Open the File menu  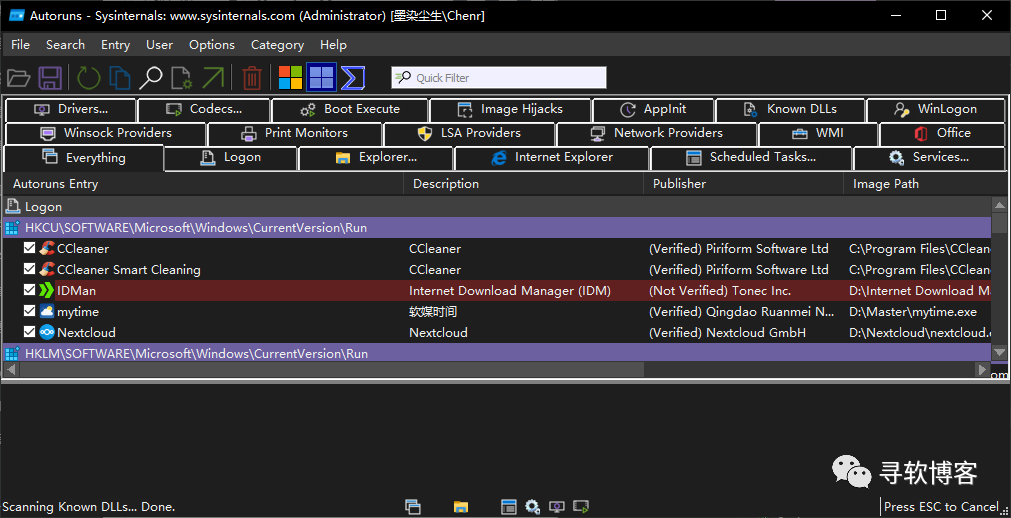coord(21,45)
